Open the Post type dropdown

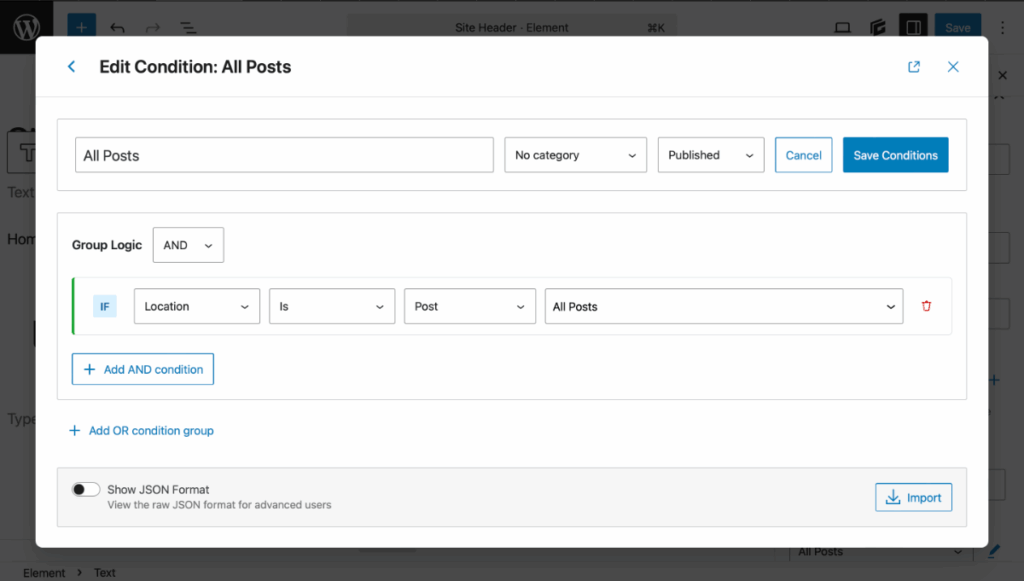tap(470, 306)
